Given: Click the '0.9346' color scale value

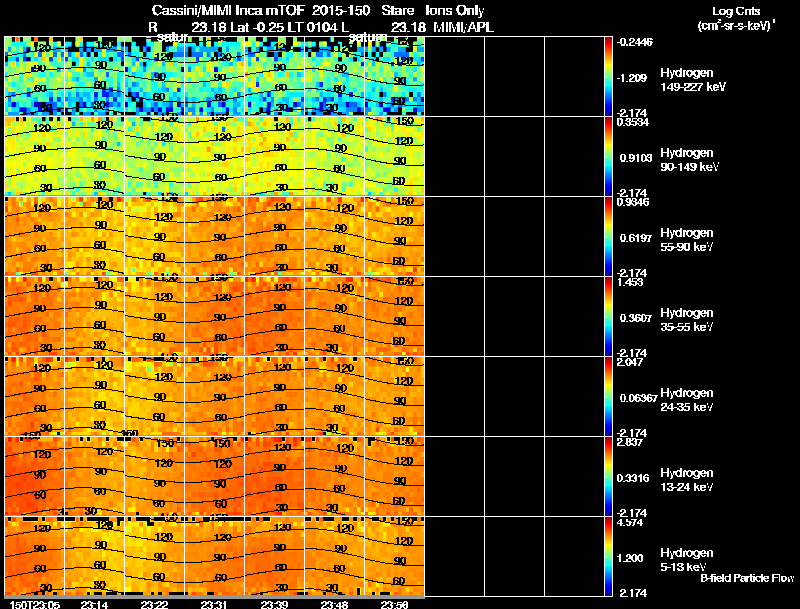Looking at the screenshot, I should (x=633, y=202).
